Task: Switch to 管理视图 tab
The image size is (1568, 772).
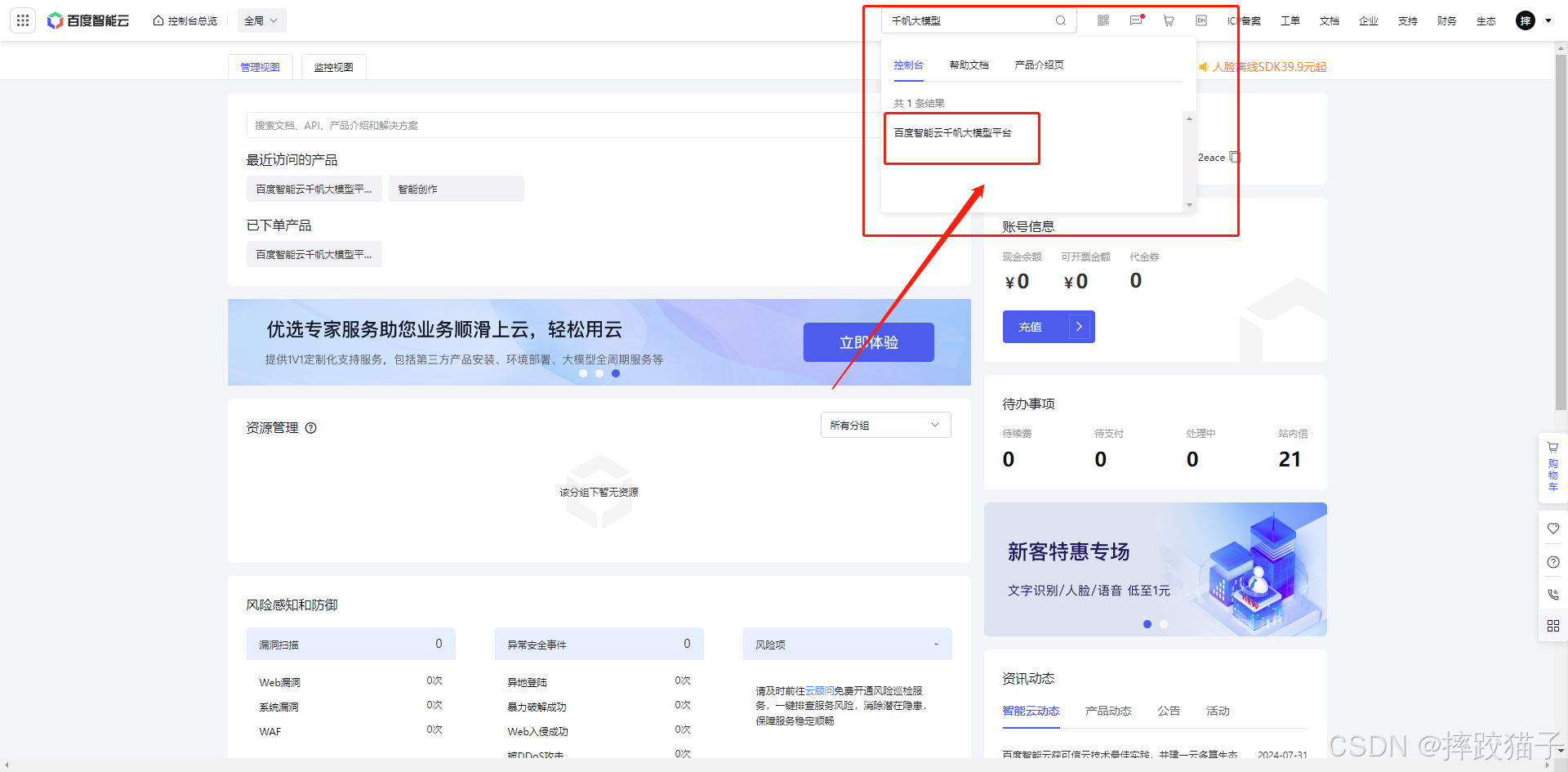Action: (x=260, y=67)
